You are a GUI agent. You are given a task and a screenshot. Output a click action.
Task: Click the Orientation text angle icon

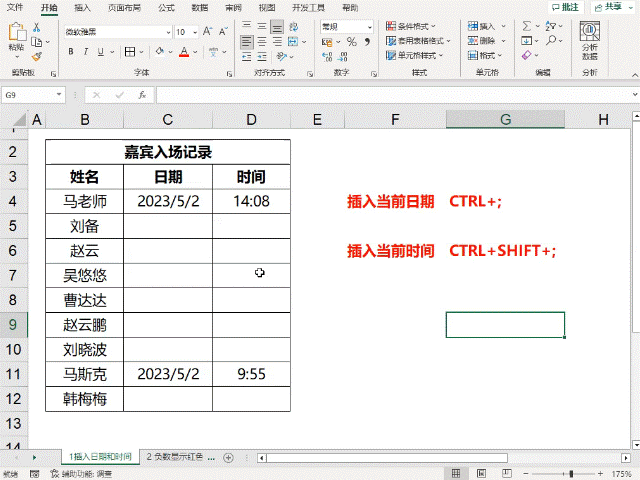282,56
